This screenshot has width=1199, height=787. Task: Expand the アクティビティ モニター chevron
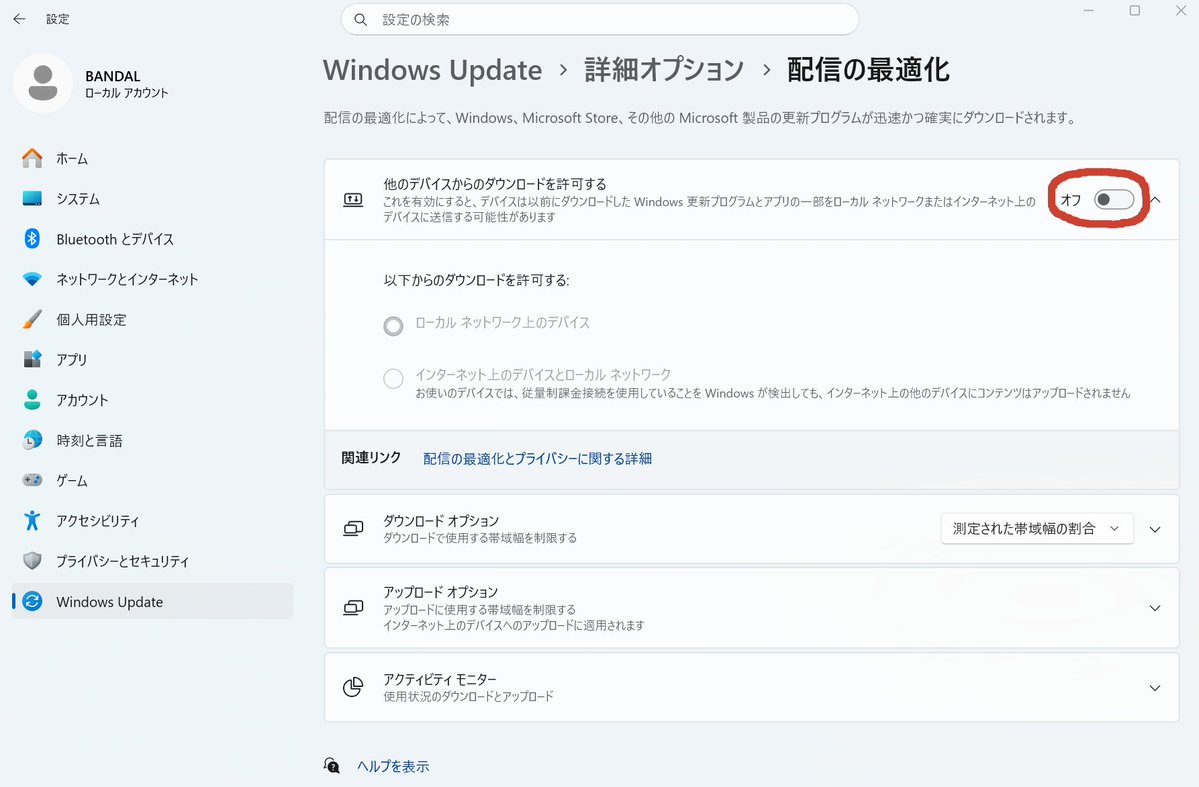coord(1155,688)
